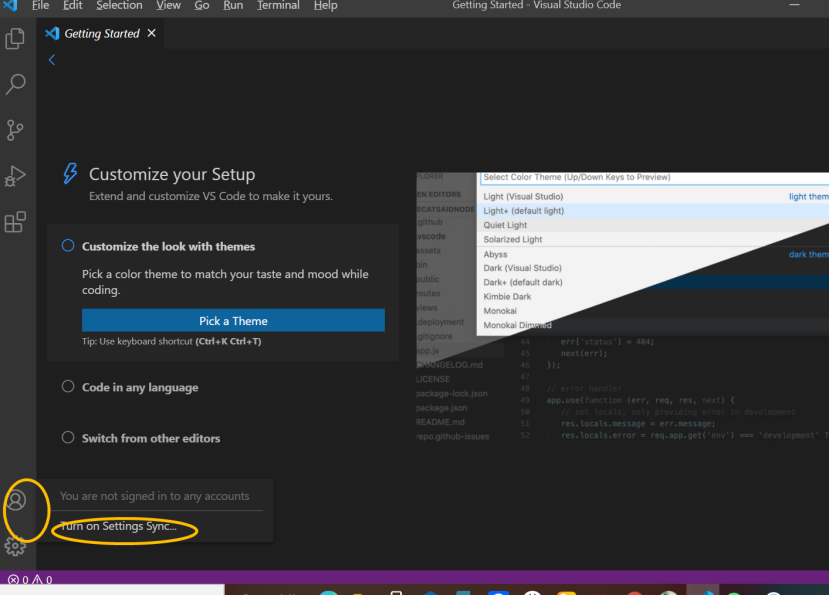Mark the 'Code in any language' step circle
Screen dimensions: 830x596
(x=68, y=386)
